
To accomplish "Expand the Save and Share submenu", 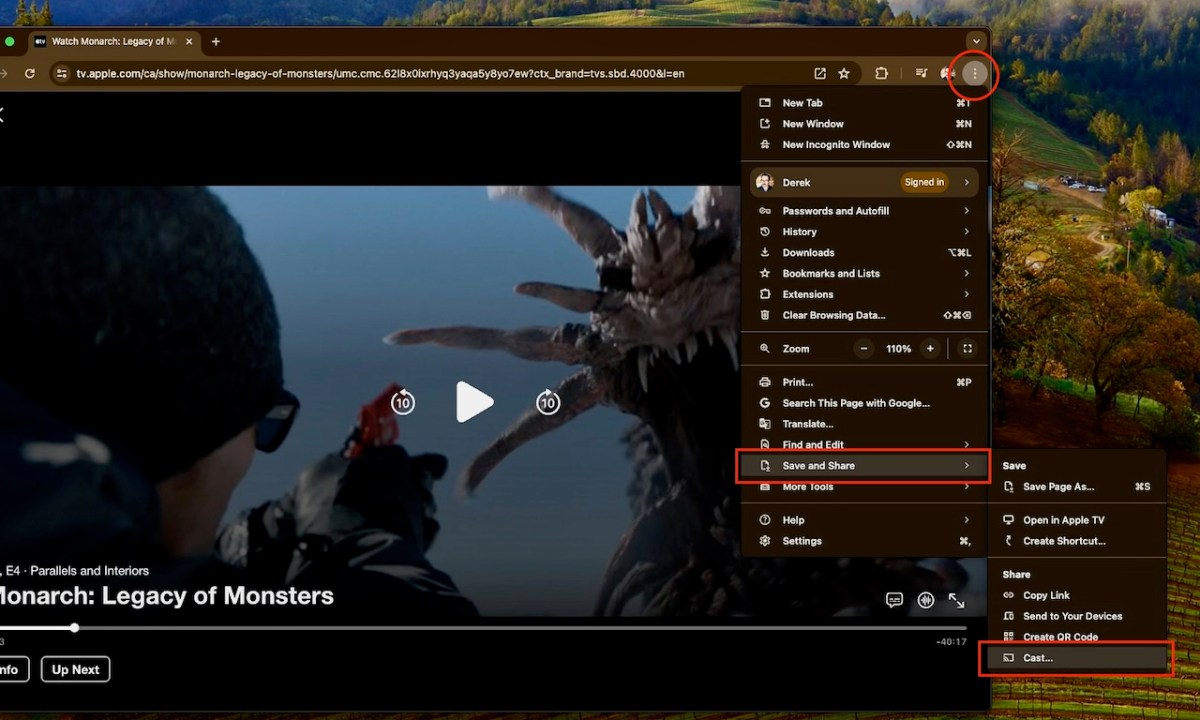I will tap(865, 466).
